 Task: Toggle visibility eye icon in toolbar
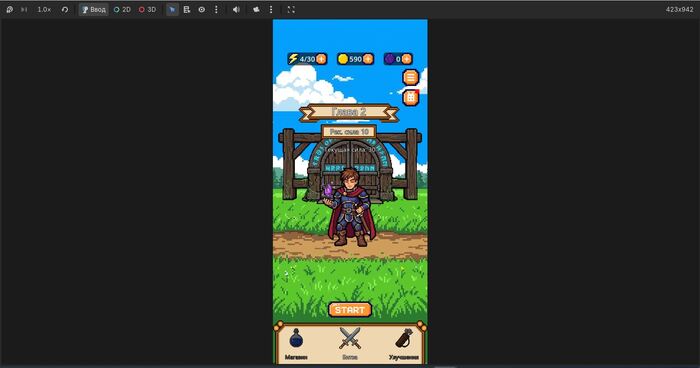202,9
